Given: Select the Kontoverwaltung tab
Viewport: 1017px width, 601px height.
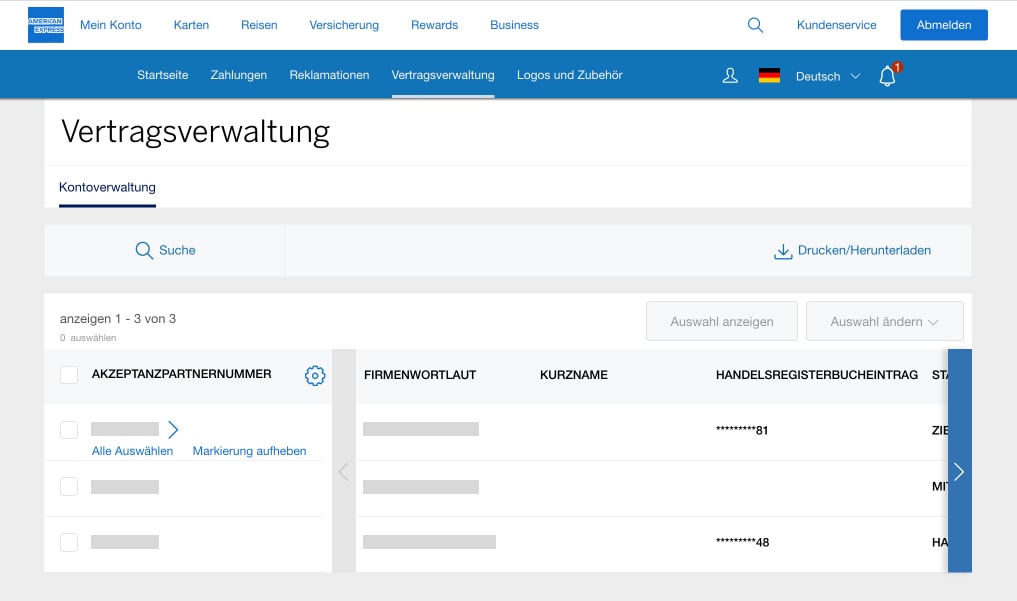Looking at the screenshot, I should (107, 187).
